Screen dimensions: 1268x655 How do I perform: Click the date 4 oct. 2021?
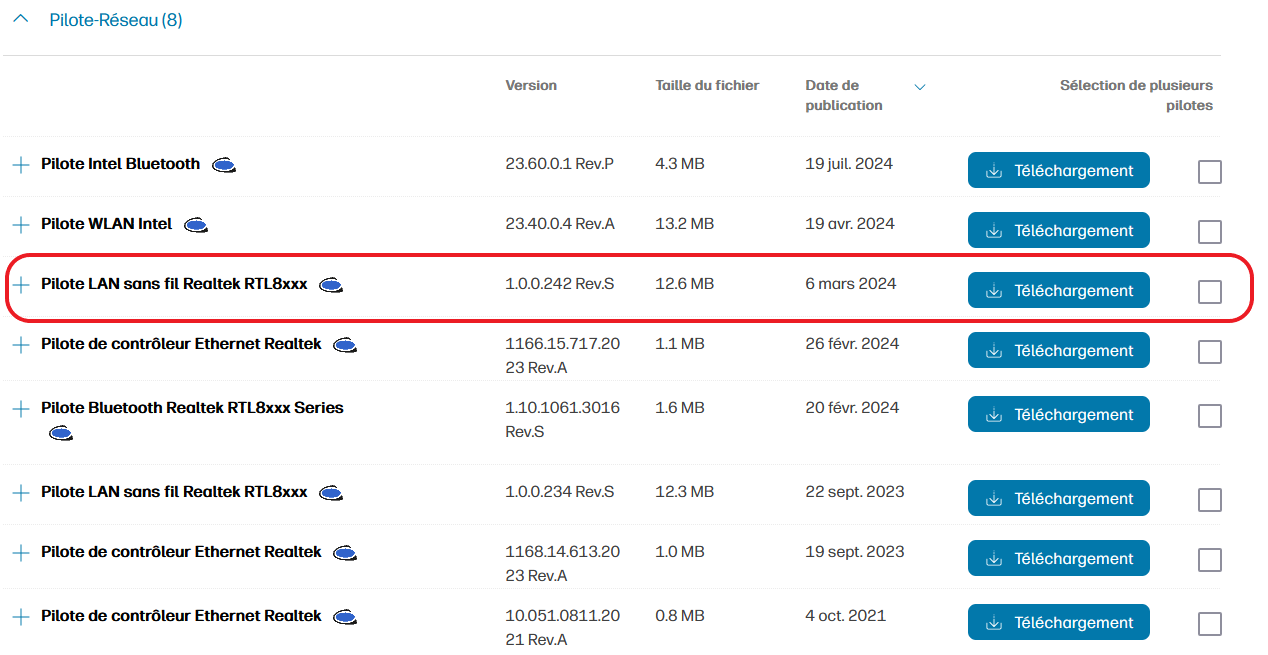pos(846,616)
